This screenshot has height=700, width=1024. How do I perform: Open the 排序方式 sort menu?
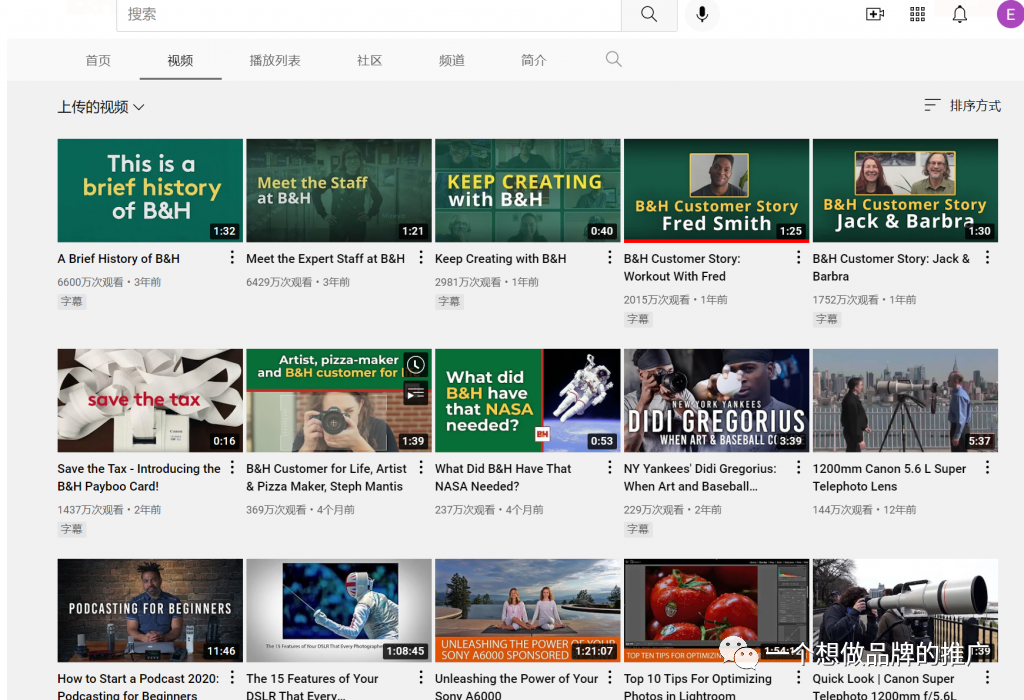point(962,106)
